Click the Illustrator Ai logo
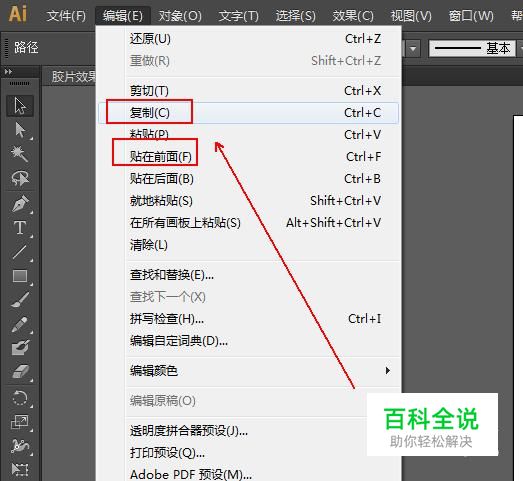Viewport: 523px width, 481px height. [x=17, y=14]
